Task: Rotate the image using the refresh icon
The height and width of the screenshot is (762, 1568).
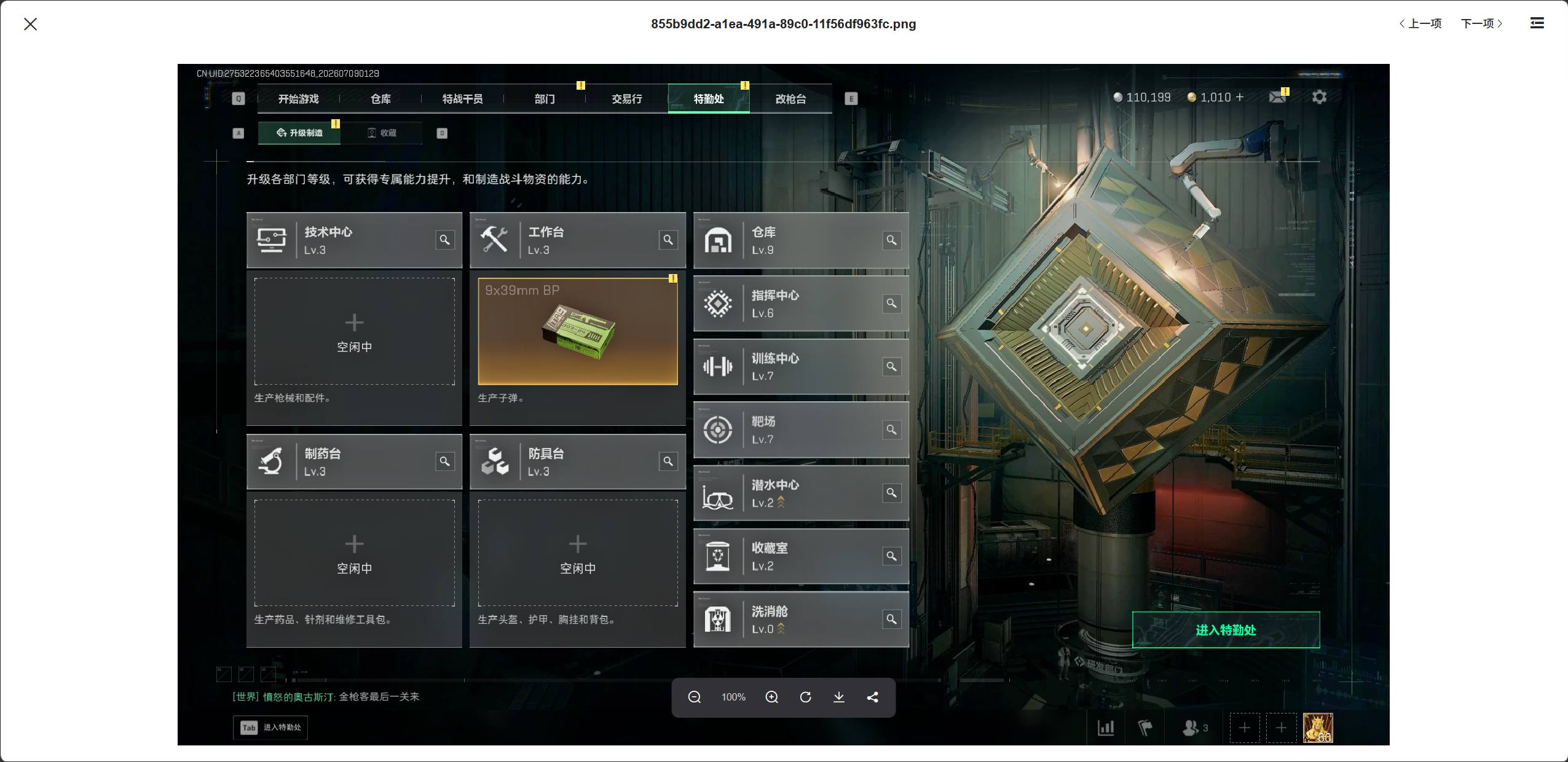Action: [x=806, y=697]
